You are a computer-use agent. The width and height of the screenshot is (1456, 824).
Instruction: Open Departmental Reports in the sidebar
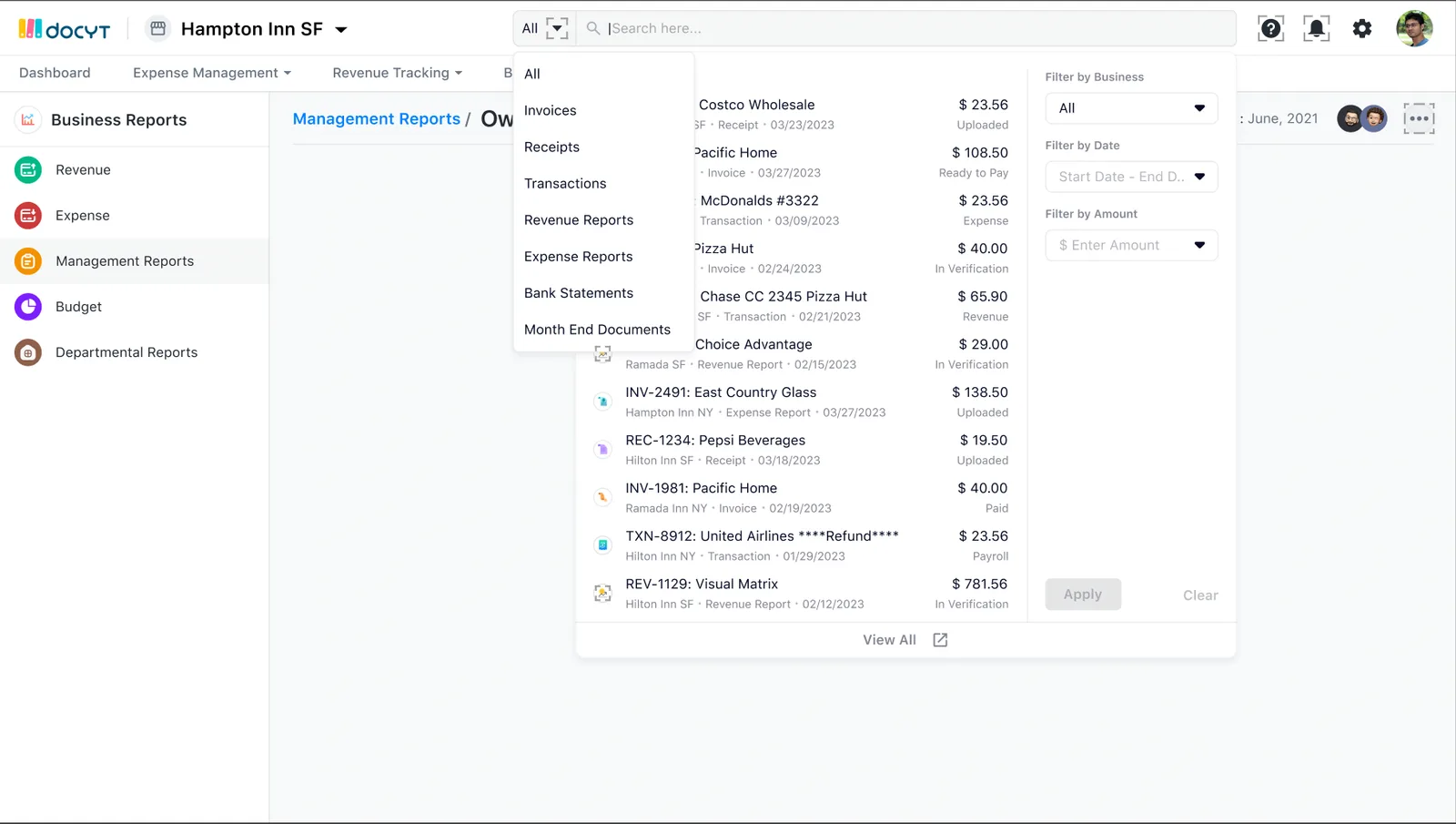click(135, 352)
